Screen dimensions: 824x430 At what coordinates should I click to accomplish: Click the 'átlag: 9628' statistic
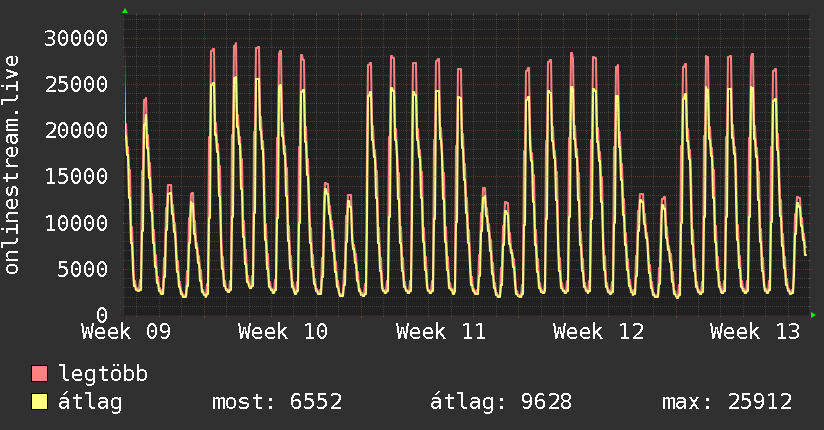tap(501, 402)
